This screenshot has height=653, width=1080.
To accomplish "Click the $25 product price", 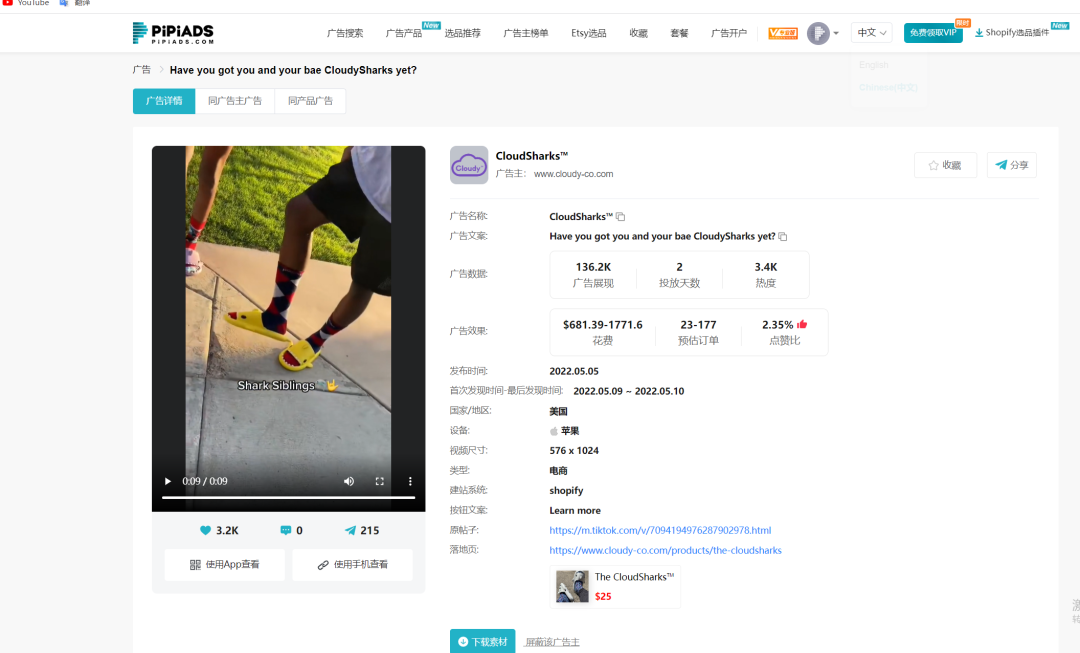I will tap(603, 597).
